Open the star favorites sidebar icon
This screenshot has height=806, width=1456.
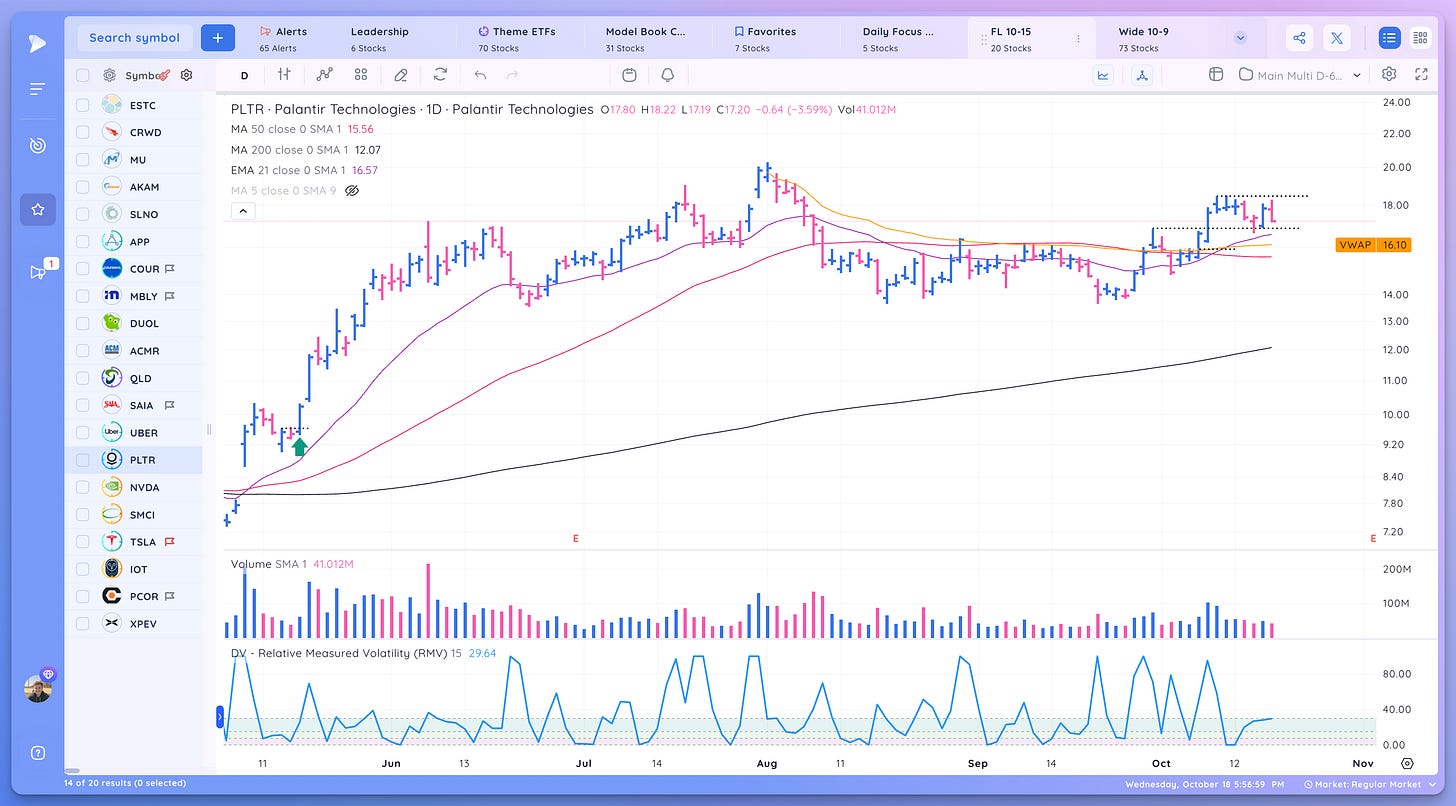click(37, 210)
